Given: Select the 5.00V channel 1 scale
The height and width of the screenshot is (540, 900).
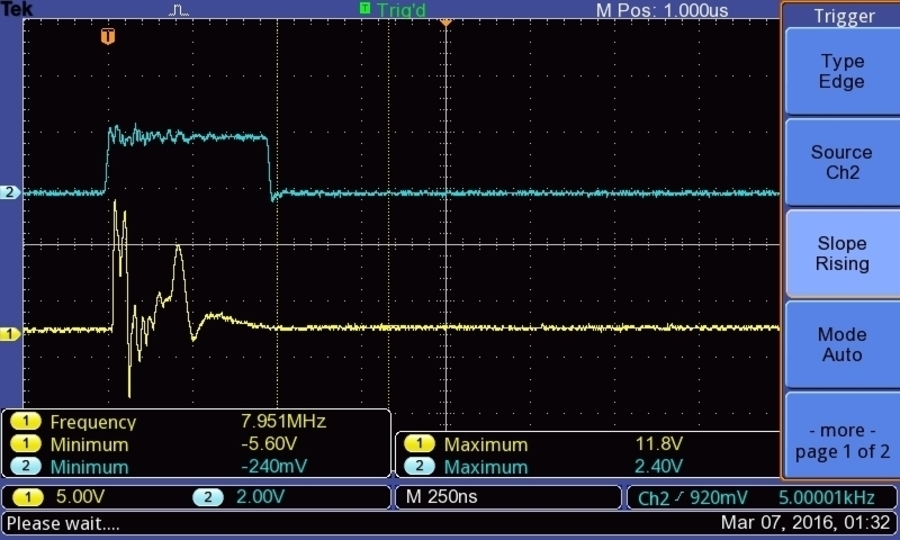Looking at the screenshot, I should click(80, 496).
